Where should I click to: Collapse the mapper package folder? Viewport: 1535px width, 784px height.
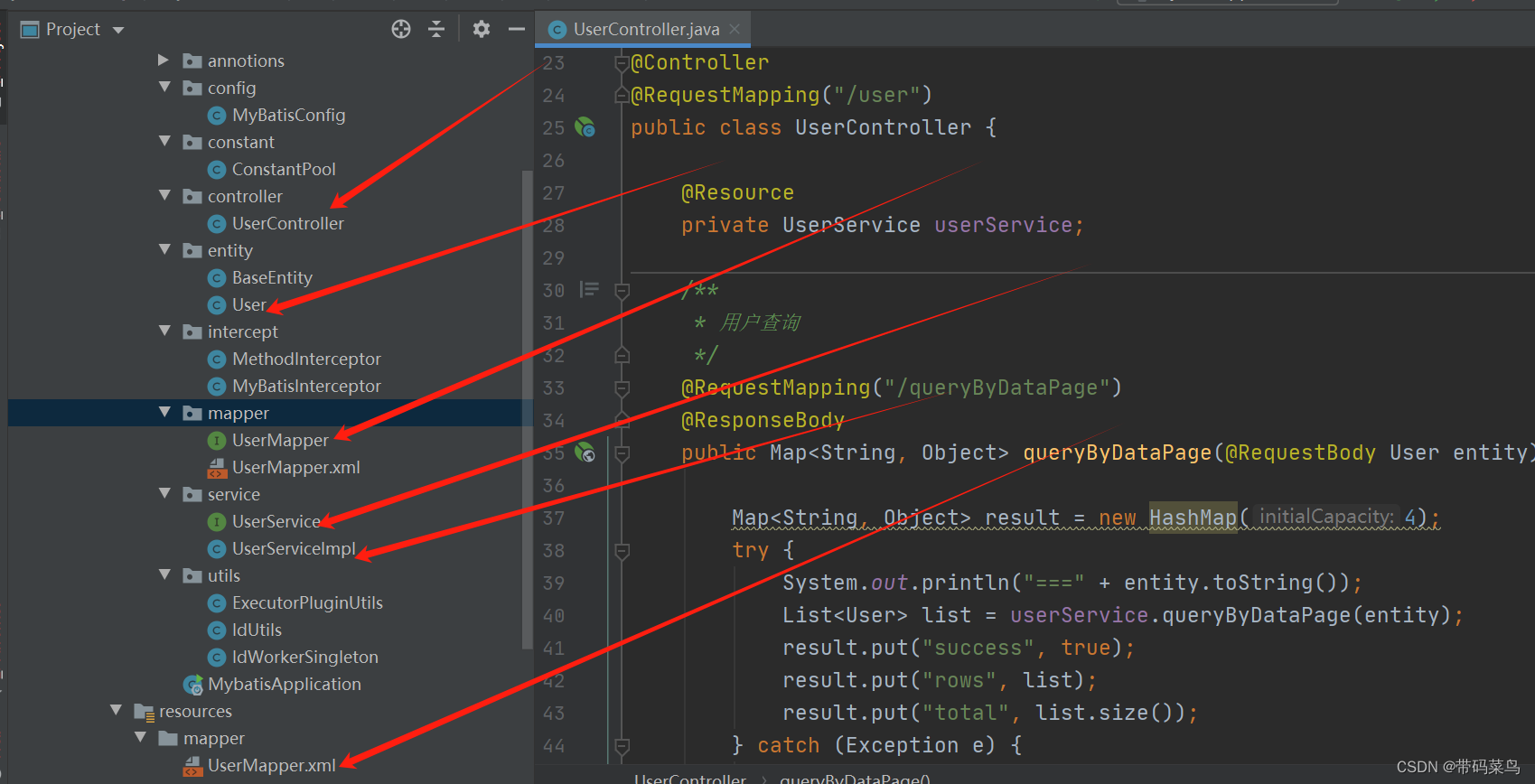click(164, 413)
